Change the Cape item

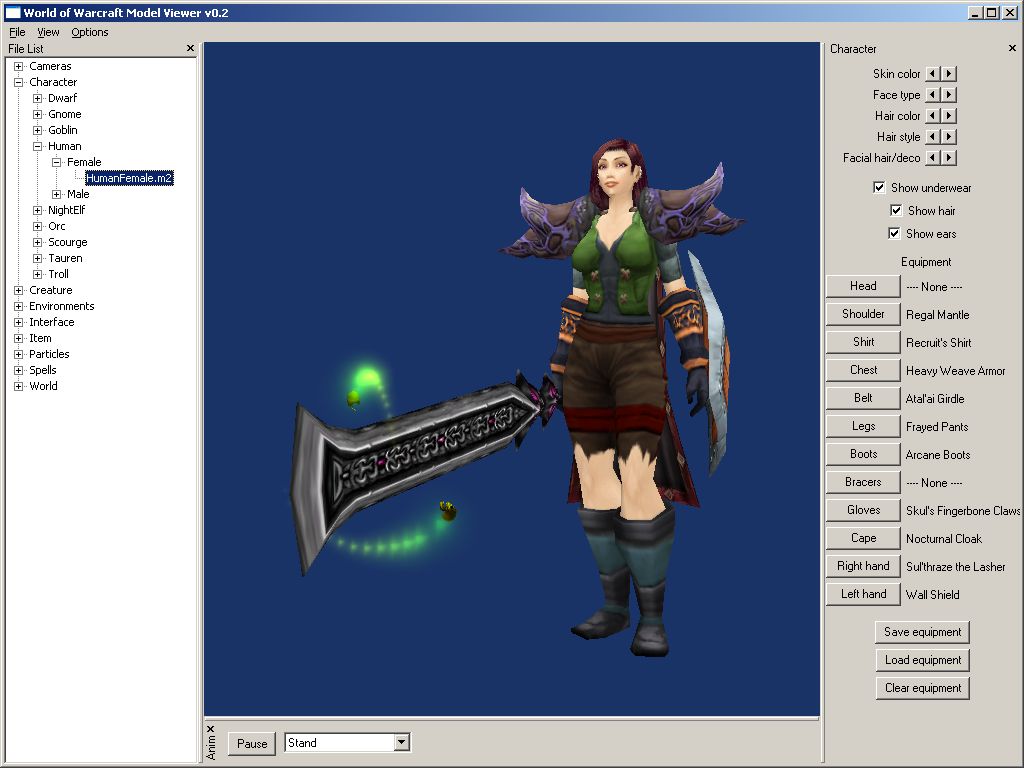(x=863, y=539)
